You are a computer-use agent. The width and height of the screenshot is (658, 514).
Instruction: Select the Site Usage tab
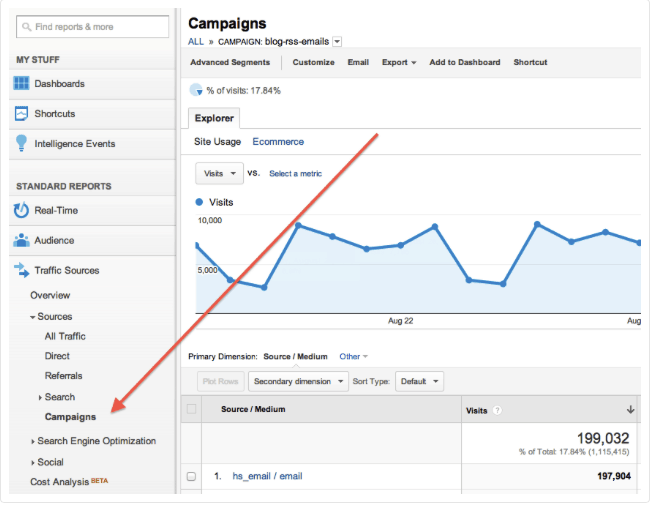click(x=217, y=141)
